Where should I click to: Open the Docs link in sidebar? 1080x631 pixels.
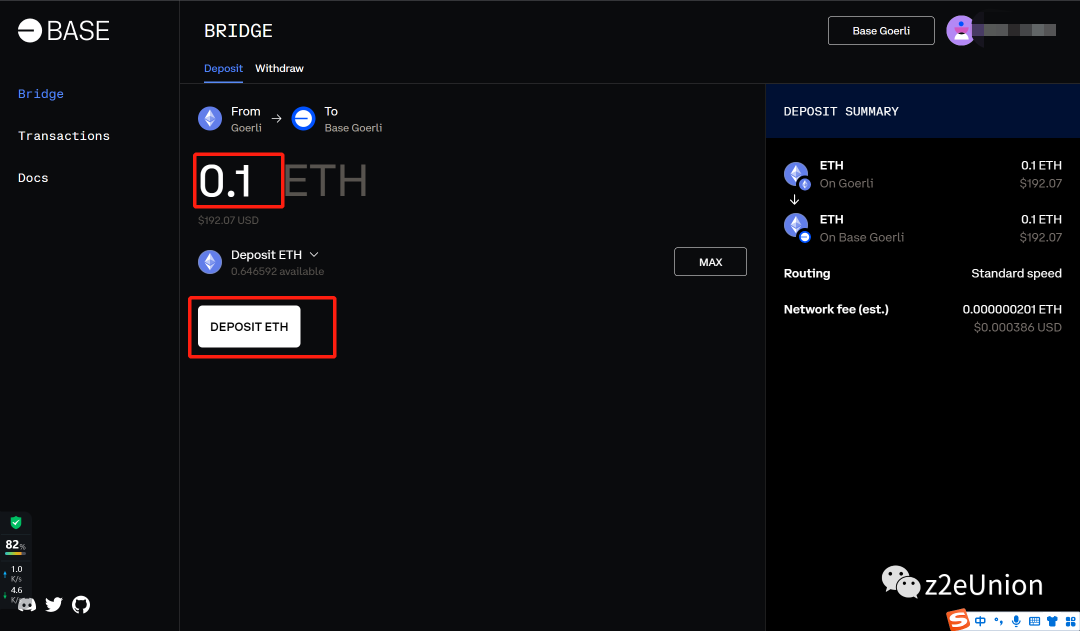32,177
